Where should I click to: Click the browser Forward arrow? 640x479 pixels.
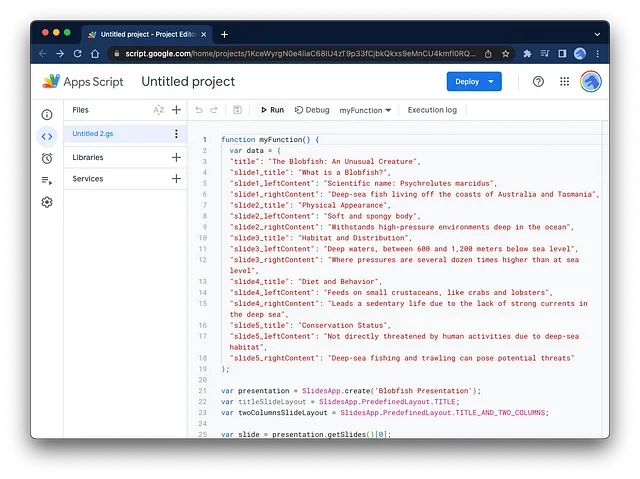(60, 53)
